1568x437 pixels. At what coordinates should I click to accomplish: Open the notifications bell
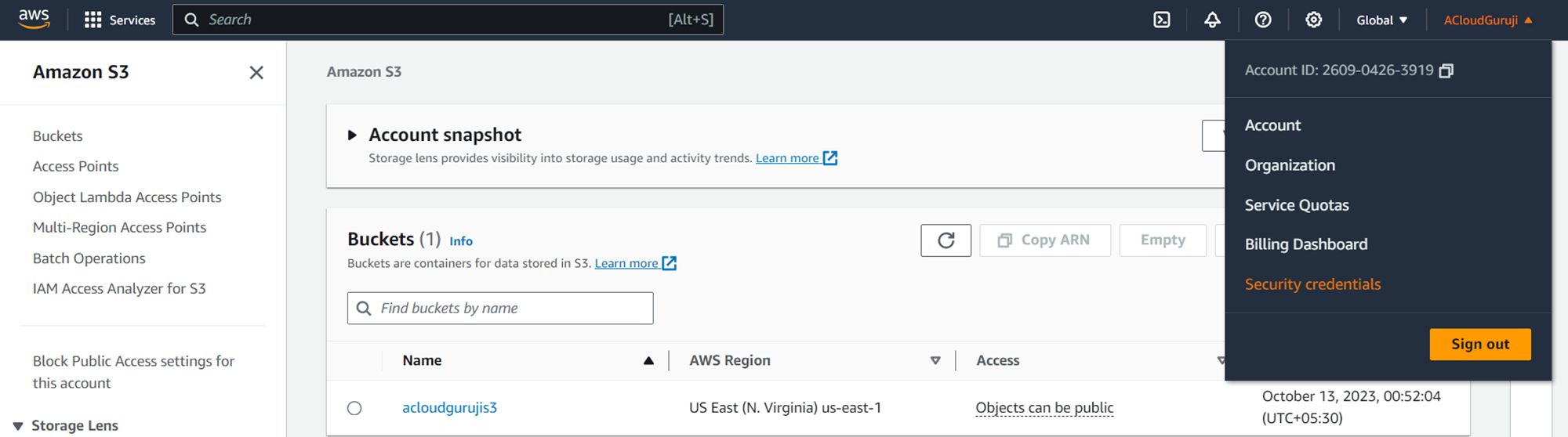(1212, 20)
